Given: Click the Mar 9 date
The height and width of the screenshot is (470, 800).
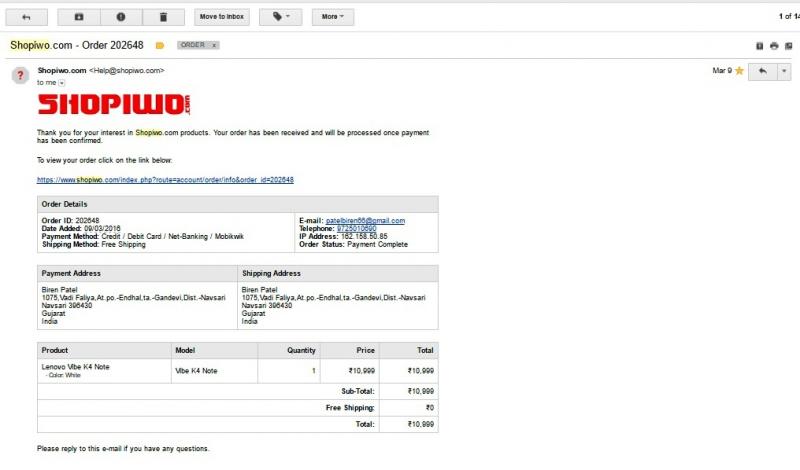Looking at the screenshot, I should point(722,70).
